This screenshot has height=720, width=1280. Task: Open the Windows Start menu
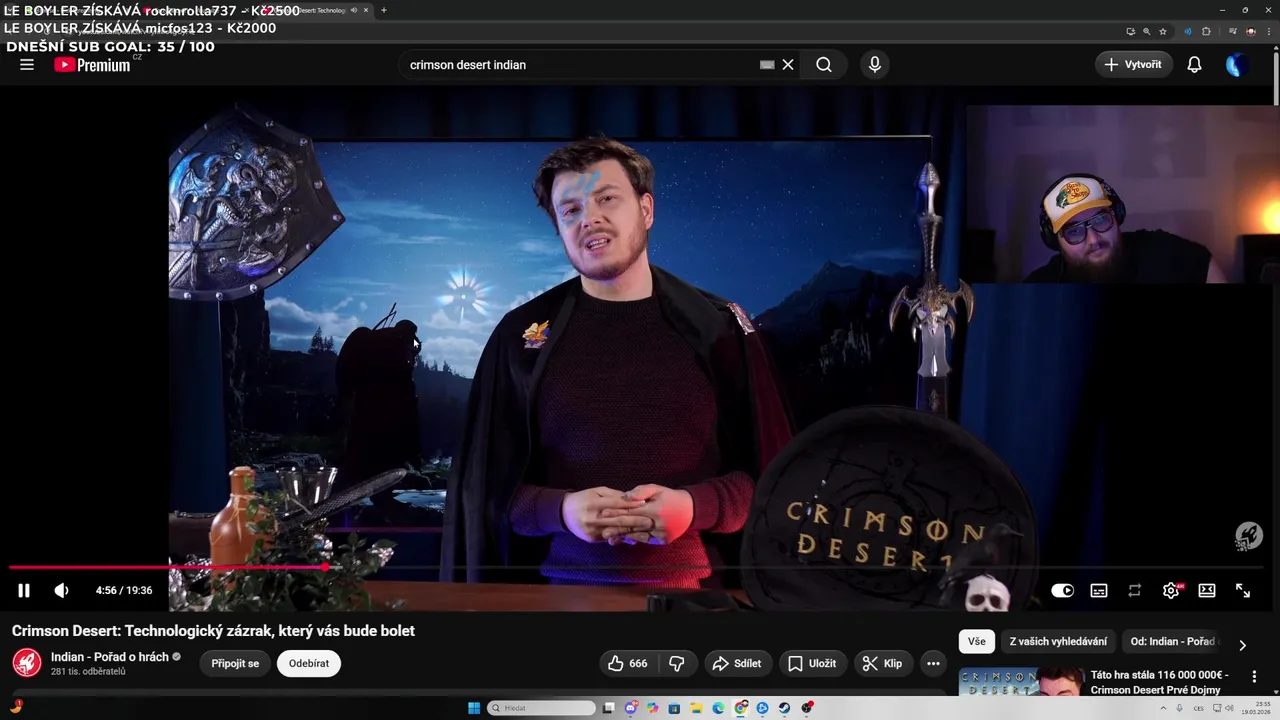[x=473, y=708]
